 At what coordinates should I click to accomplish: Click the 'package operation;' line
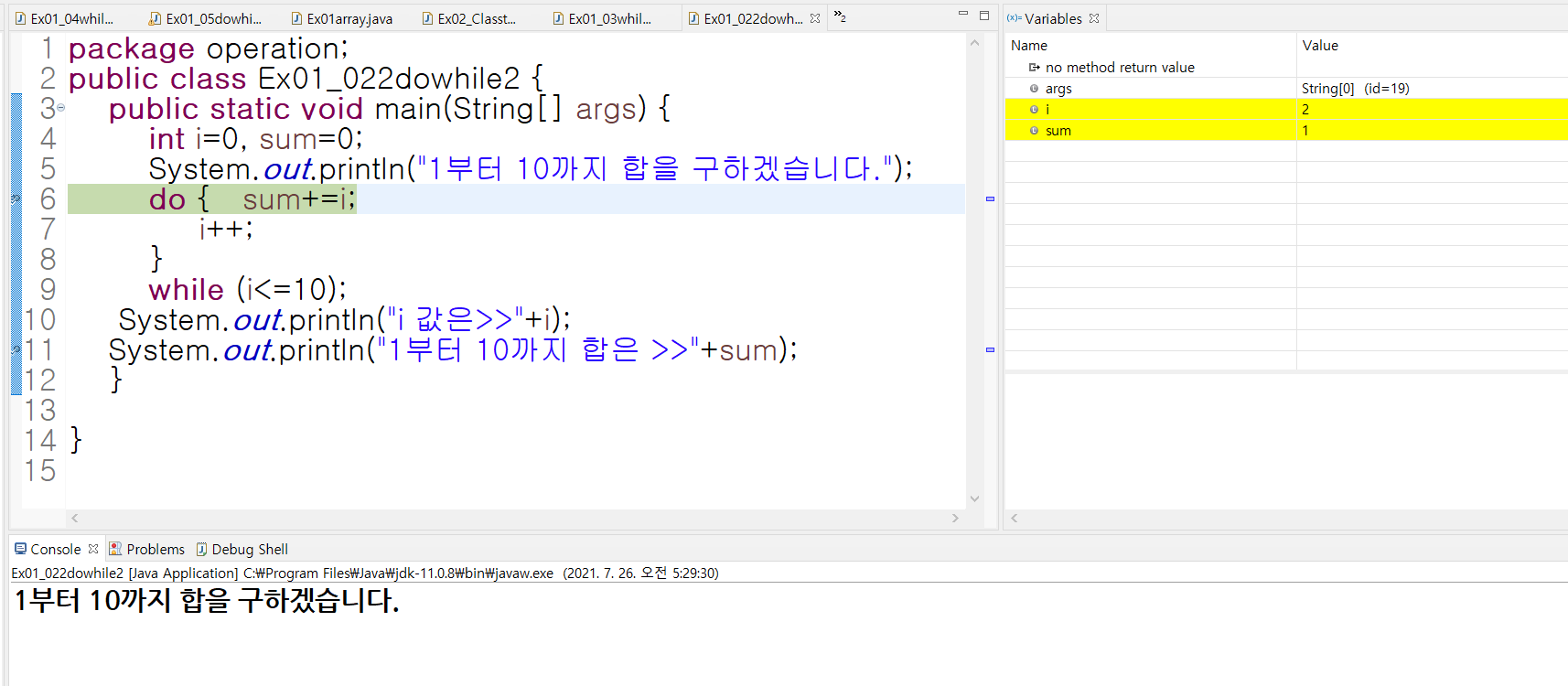pos(209,48)
